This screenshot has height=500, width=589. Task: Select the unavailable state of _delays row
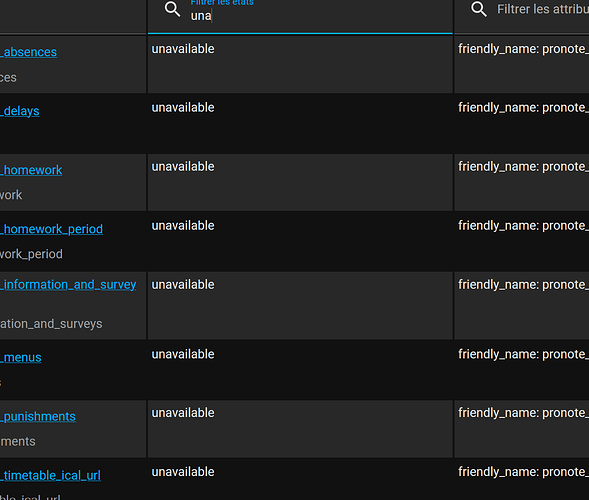[x=183, y=107]
